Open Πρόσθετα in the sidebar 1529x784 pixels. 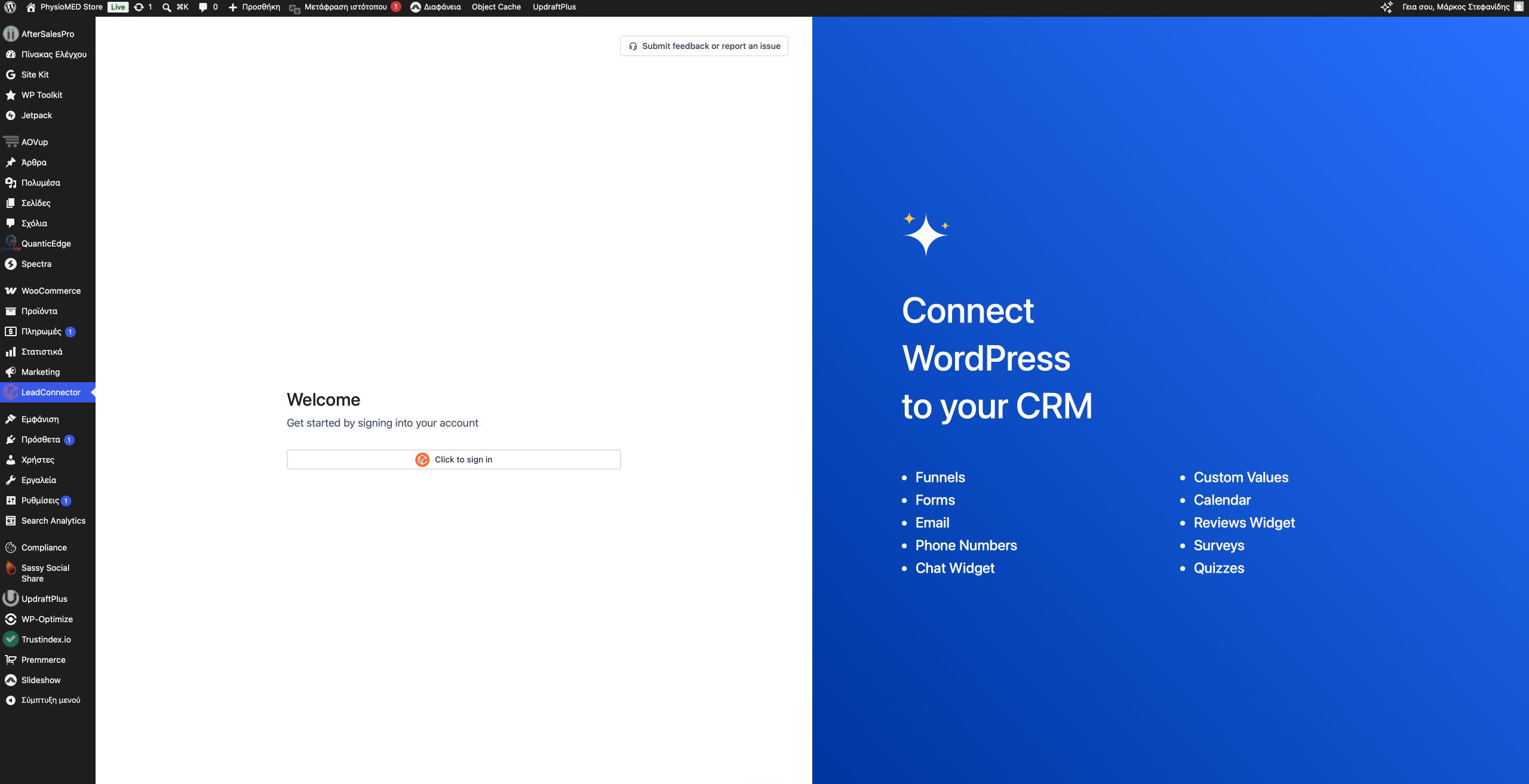pos(48,439)
